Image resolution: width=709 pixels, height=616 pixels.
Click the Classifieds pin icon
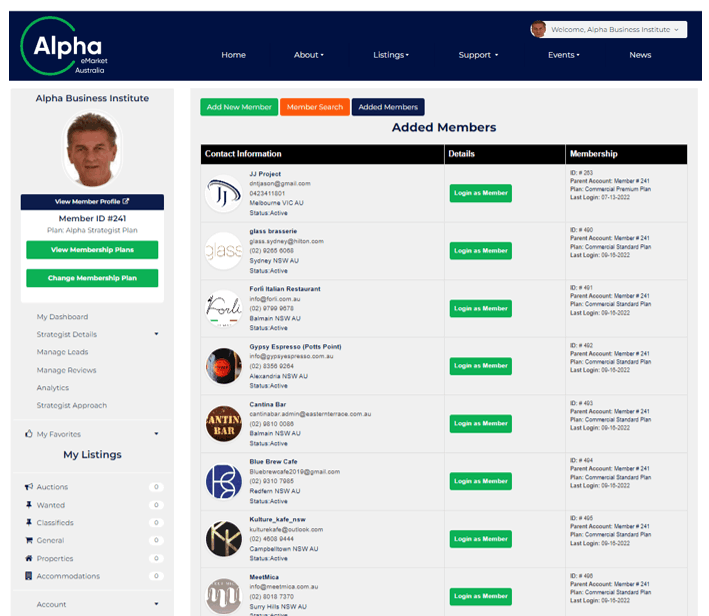(28, 523)
